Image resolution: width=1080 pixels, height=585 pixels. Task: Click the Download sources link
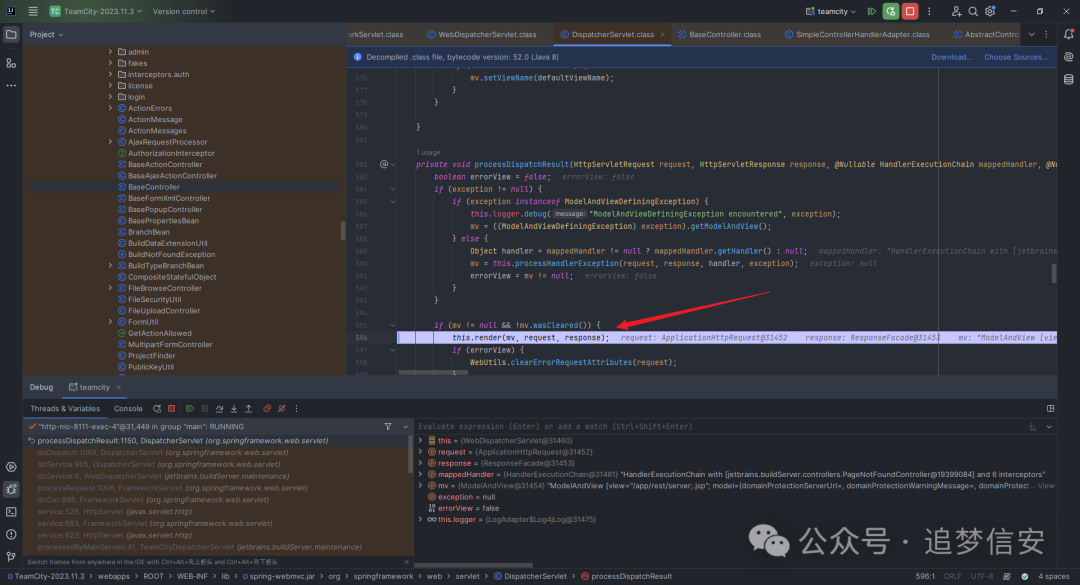coord(951,57)
